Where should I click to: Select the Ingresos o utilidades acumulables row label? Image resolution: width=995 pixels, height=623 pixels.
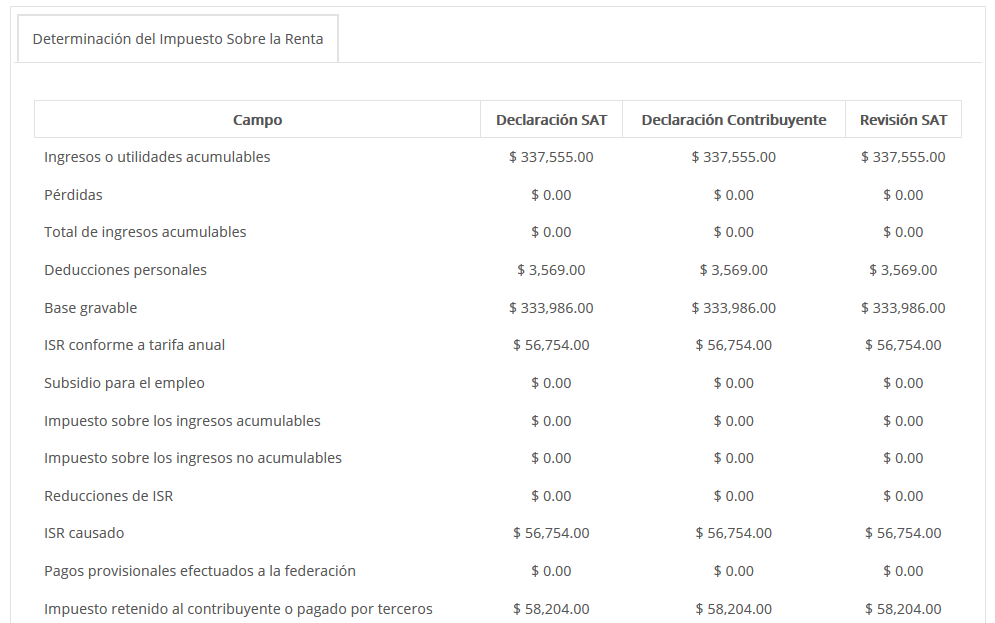(157, 157)
